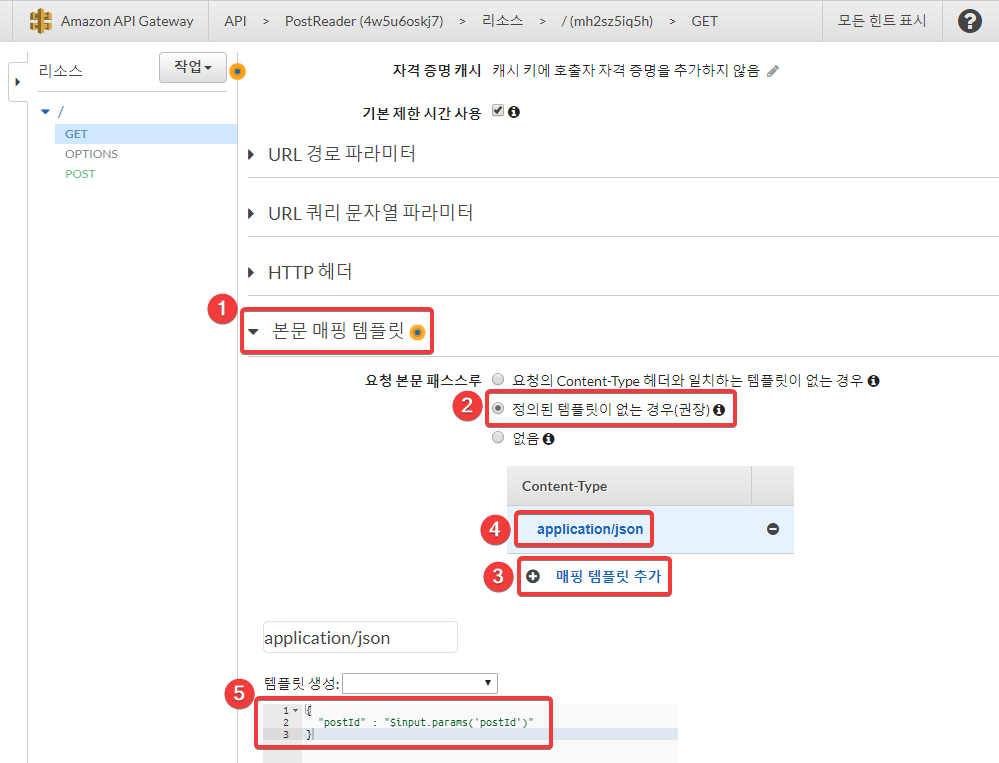Click the application/json content type link
999x763 pixels.
(590, 529)
